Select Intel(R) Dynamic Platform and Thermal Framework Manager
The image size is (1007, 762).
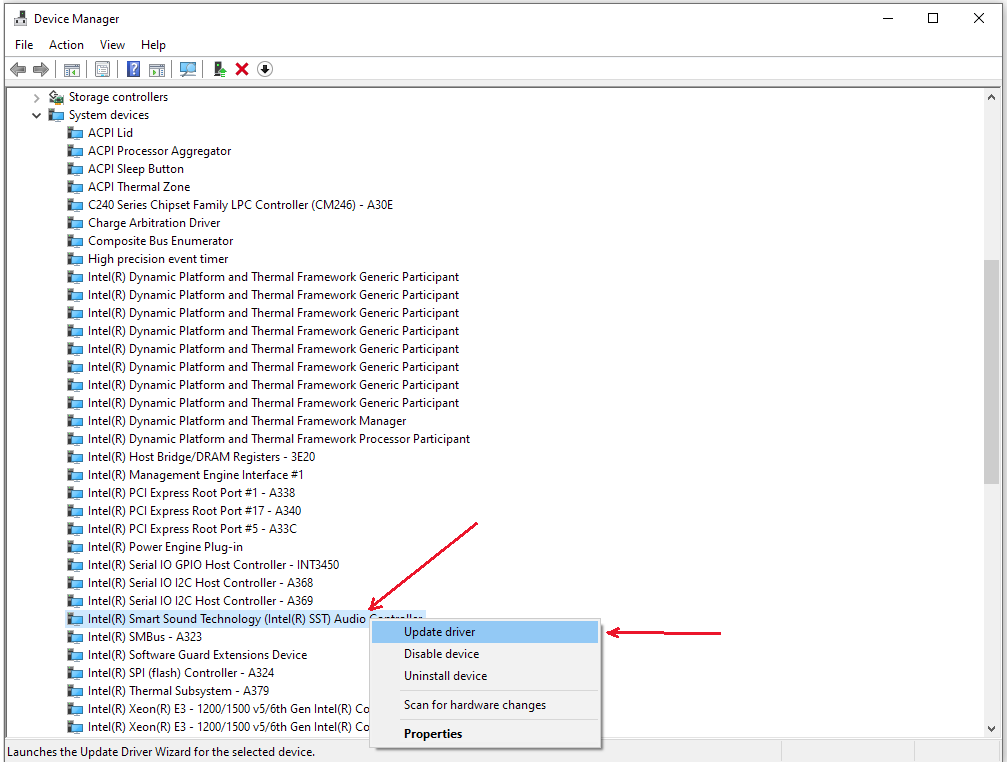[x=247, y=421]
